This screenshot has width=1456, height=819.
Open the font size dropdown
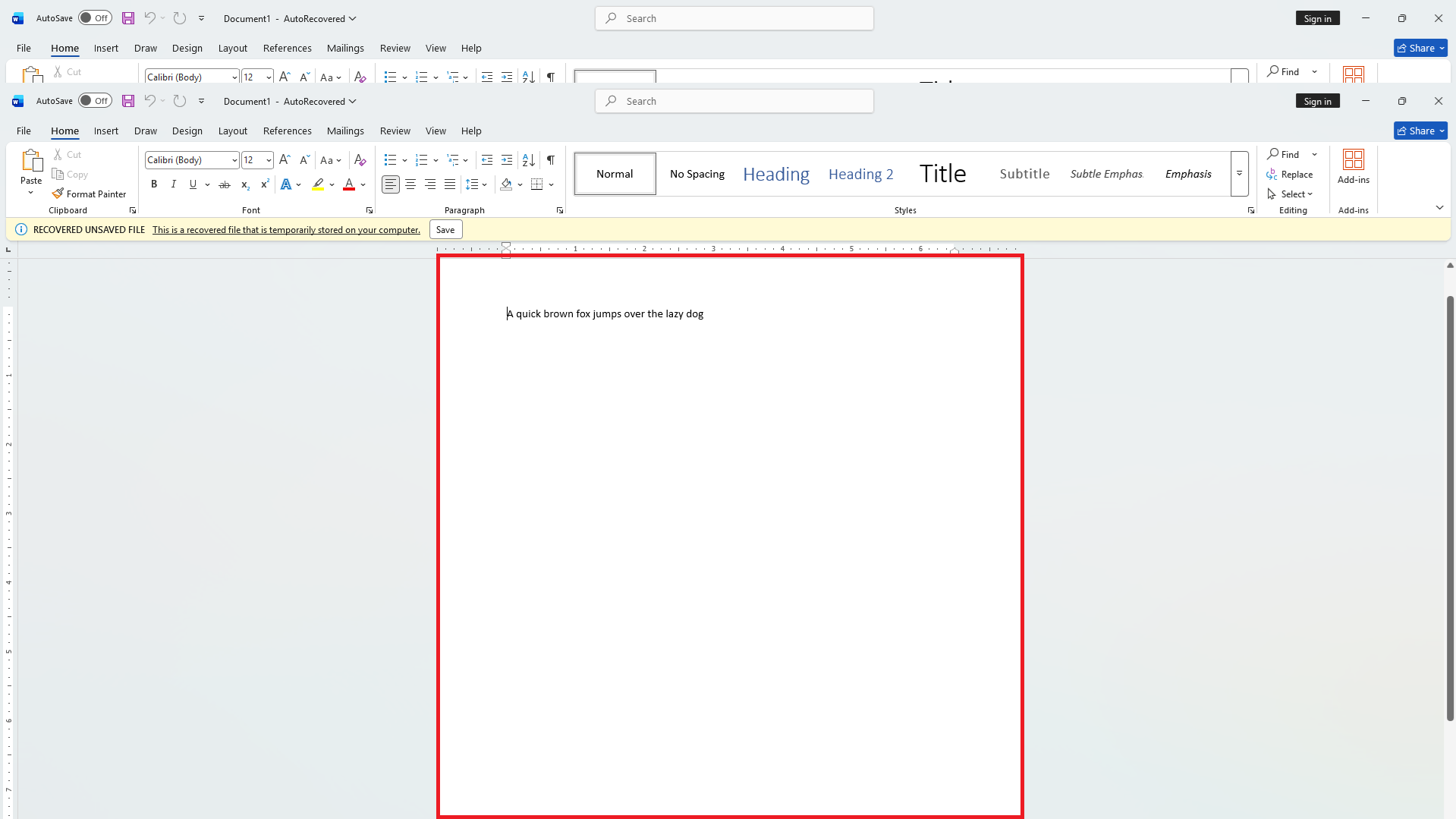pyautogui.click(x=267, y=160)
